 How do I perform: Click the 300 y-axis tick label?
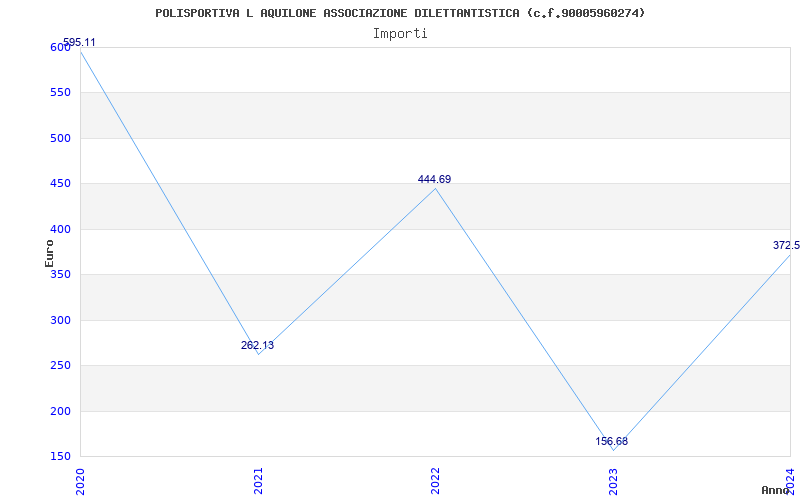(x=60, y=320)
